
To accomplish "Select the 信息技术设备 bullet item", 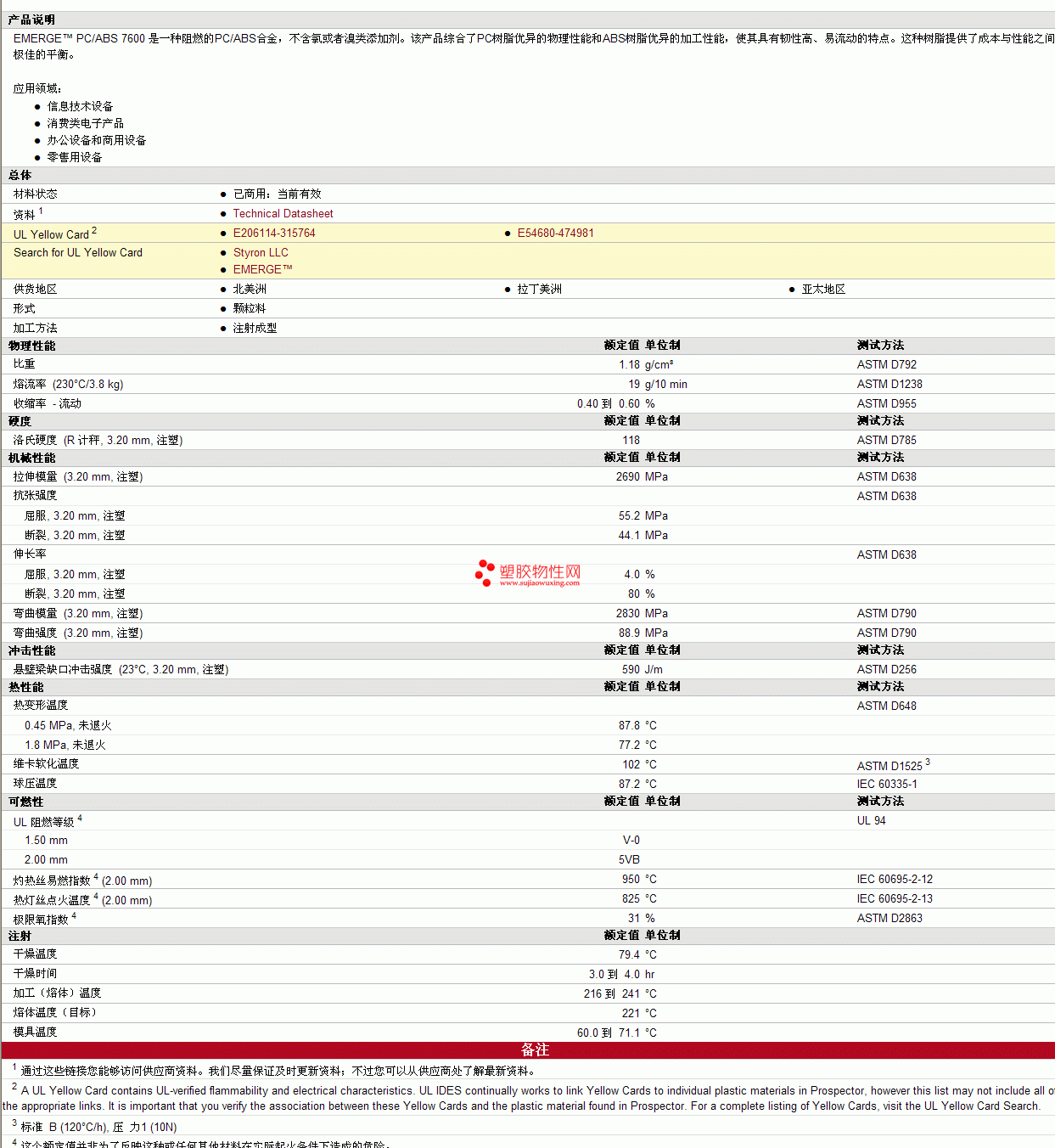I will pyautogui.click(x=80, y=107).
